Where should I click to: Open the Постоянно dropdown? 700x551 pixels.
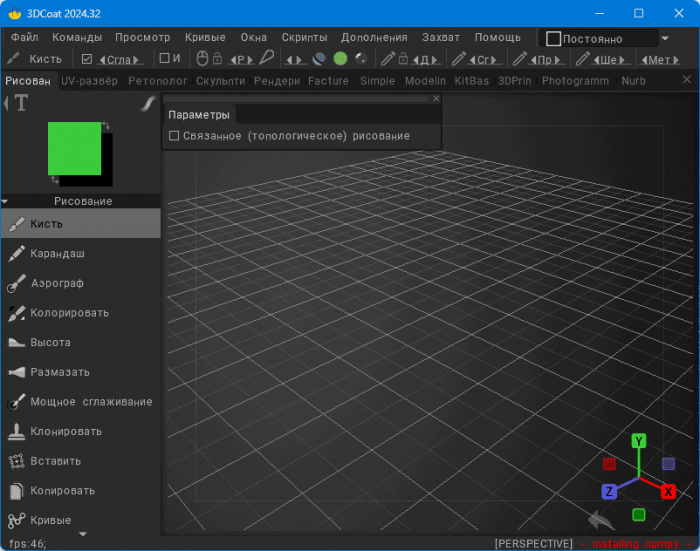point(665,39)
